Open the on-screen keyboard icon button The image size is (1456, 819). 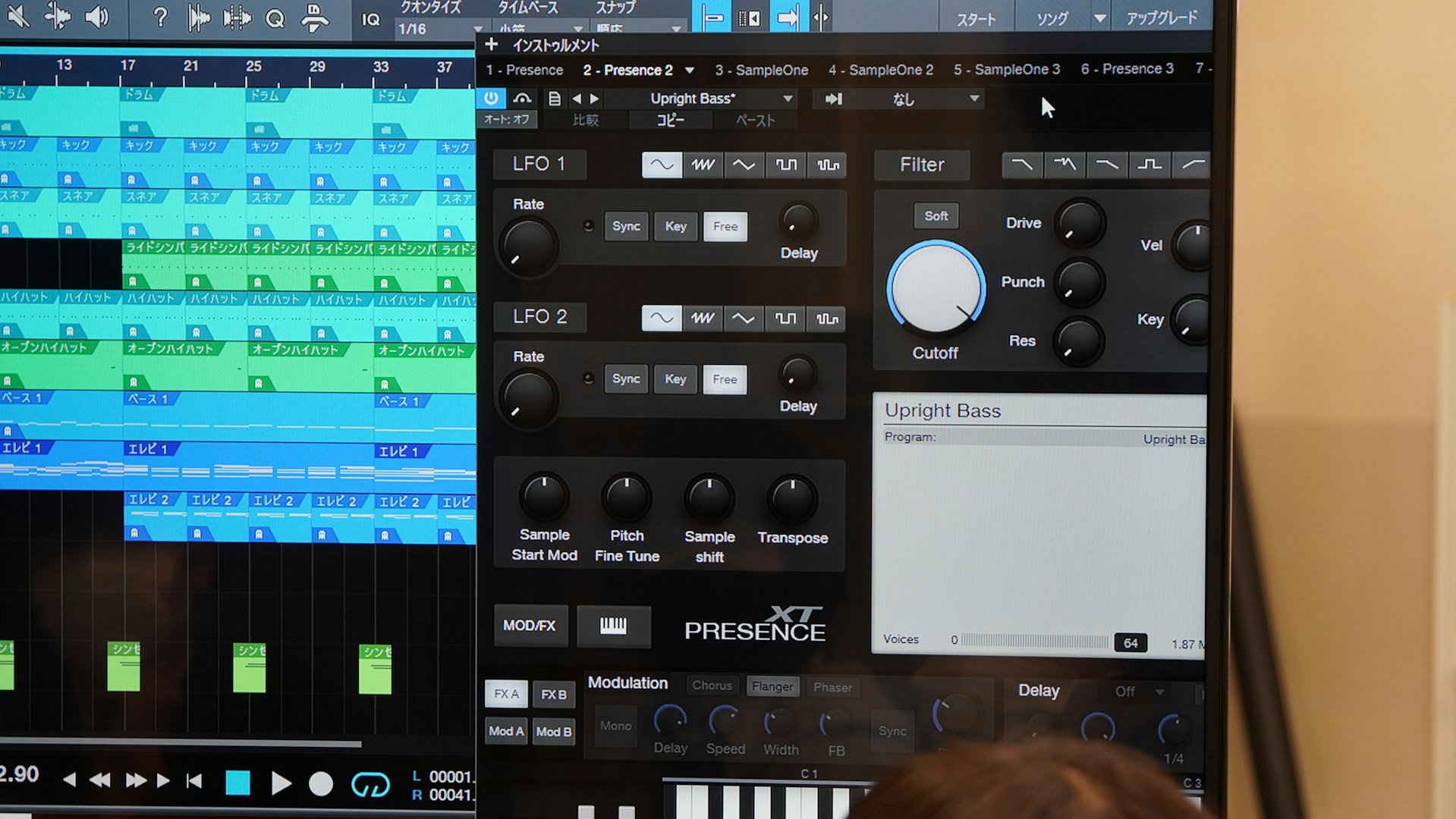coord(613,626)
